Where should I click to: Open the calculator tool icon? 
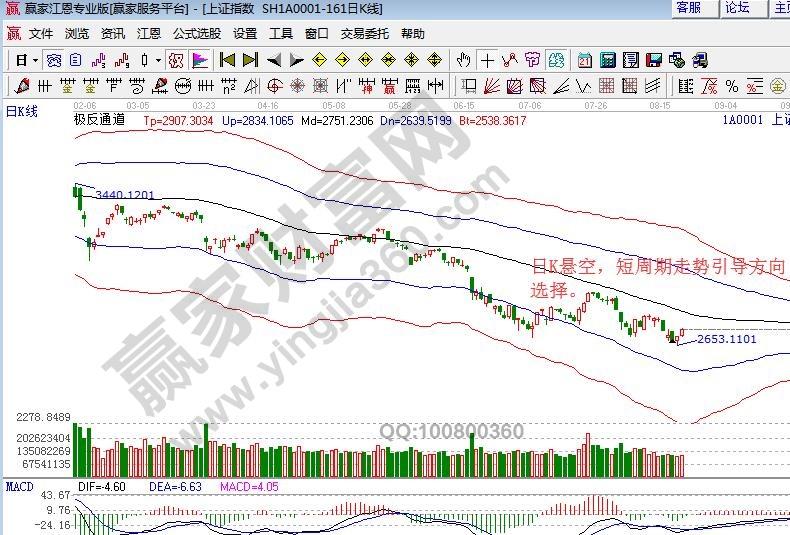click(607, 60)
